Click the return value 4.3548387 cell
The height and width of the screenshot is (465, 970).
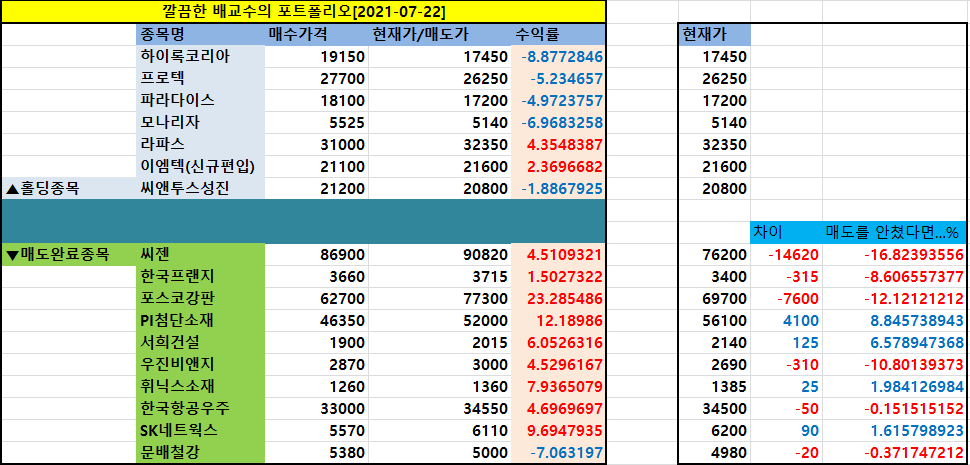(558, 144)
